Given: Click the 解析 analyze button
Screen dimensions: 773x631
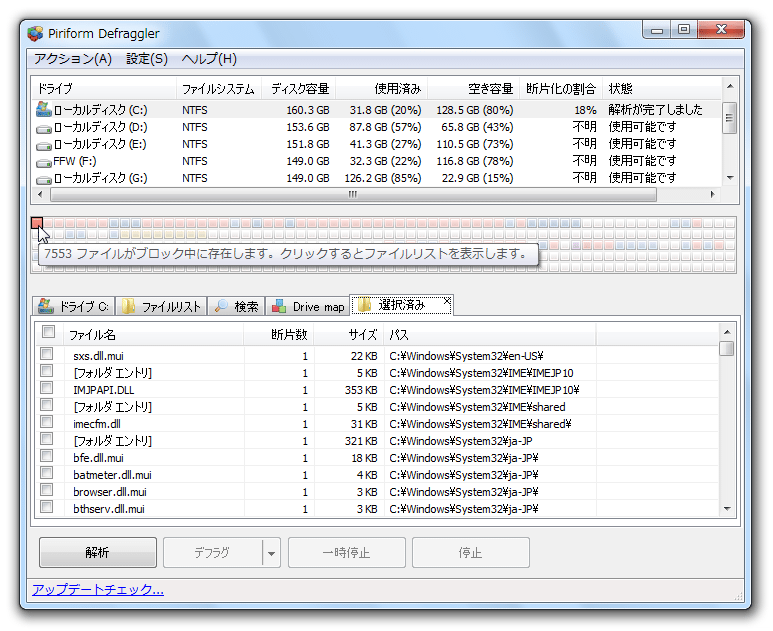Looking at the screenshot, I should [x=98, y=553].
